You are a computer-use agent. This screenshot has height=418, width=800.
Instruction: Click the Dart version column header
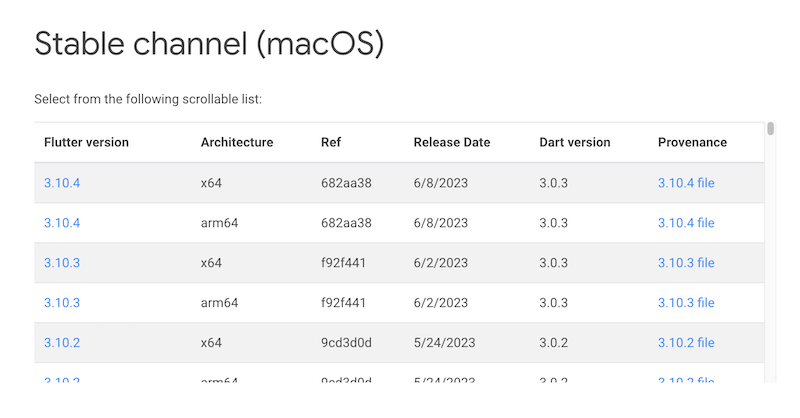coord(575,142)
